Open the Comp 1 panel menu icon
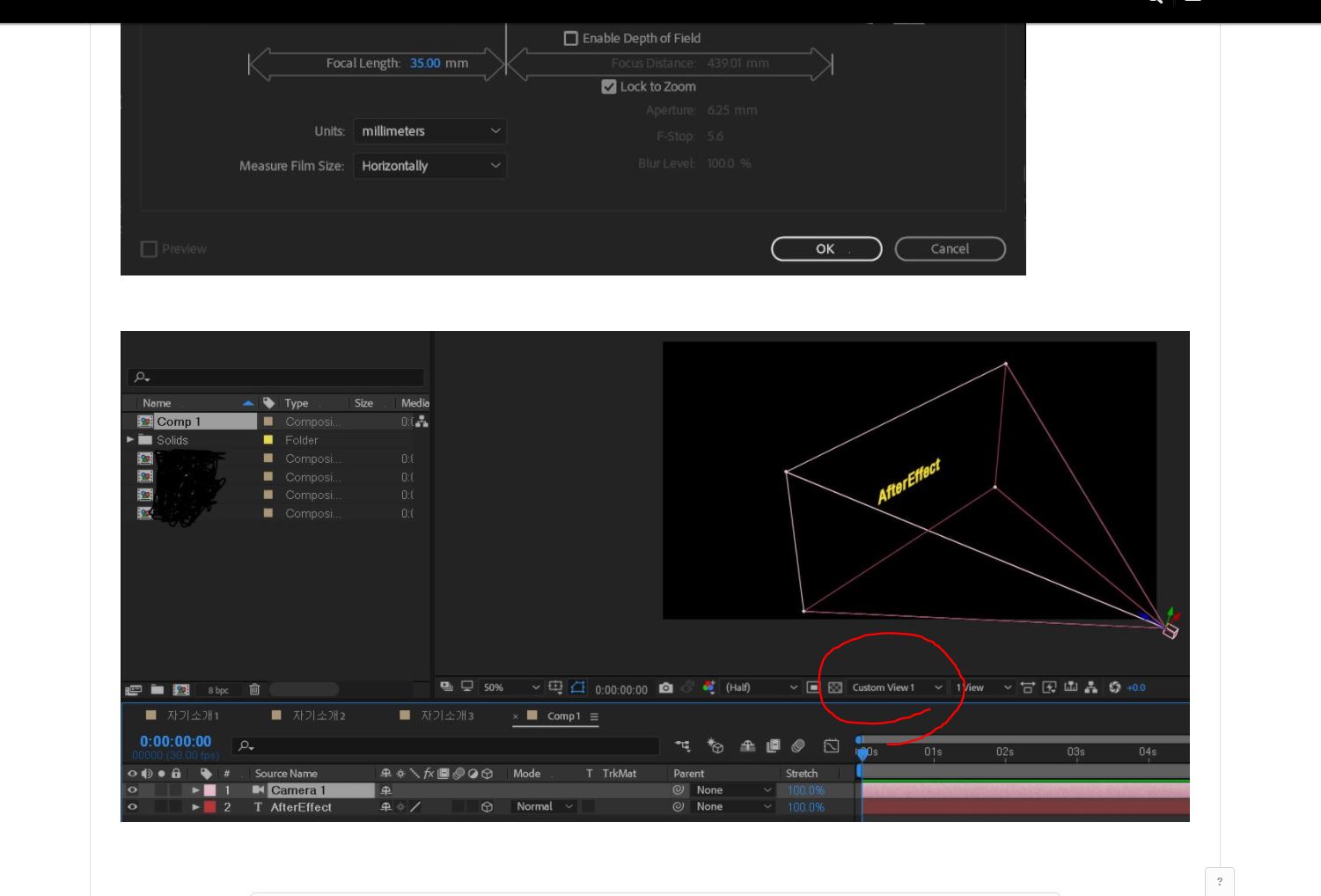The width and height of the screenshot is (1321, 896). (x=594, y=716)
